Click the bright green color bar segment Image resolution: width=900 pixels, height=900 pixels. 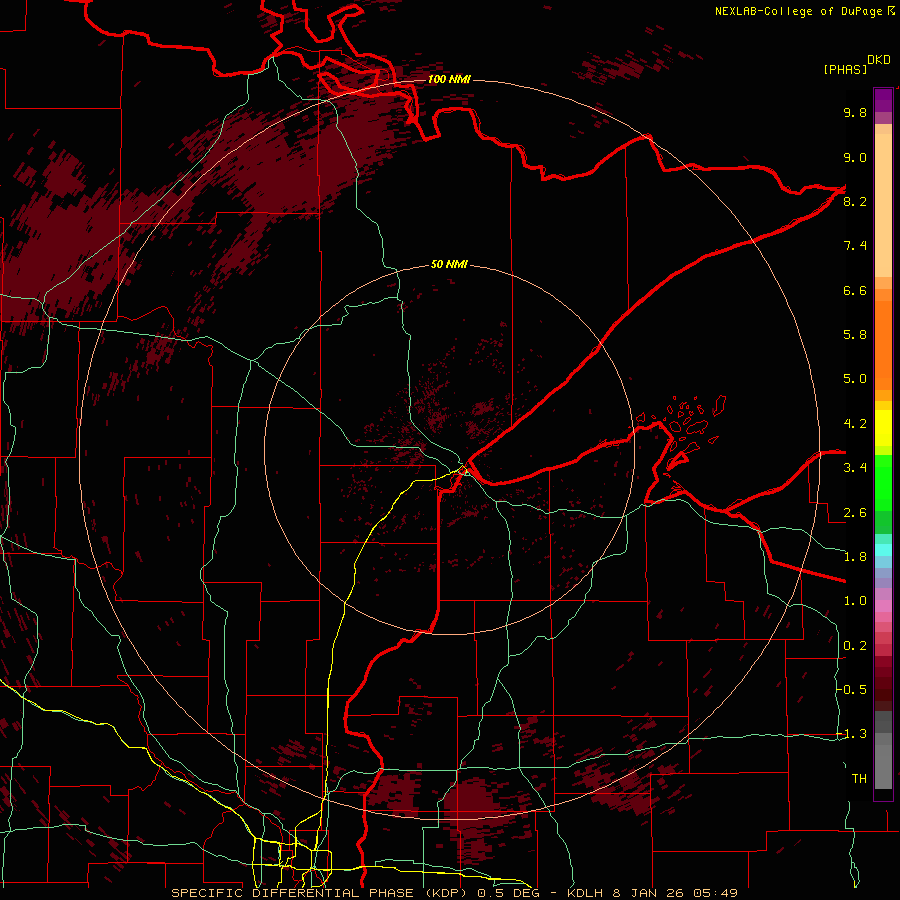point(883,482)
